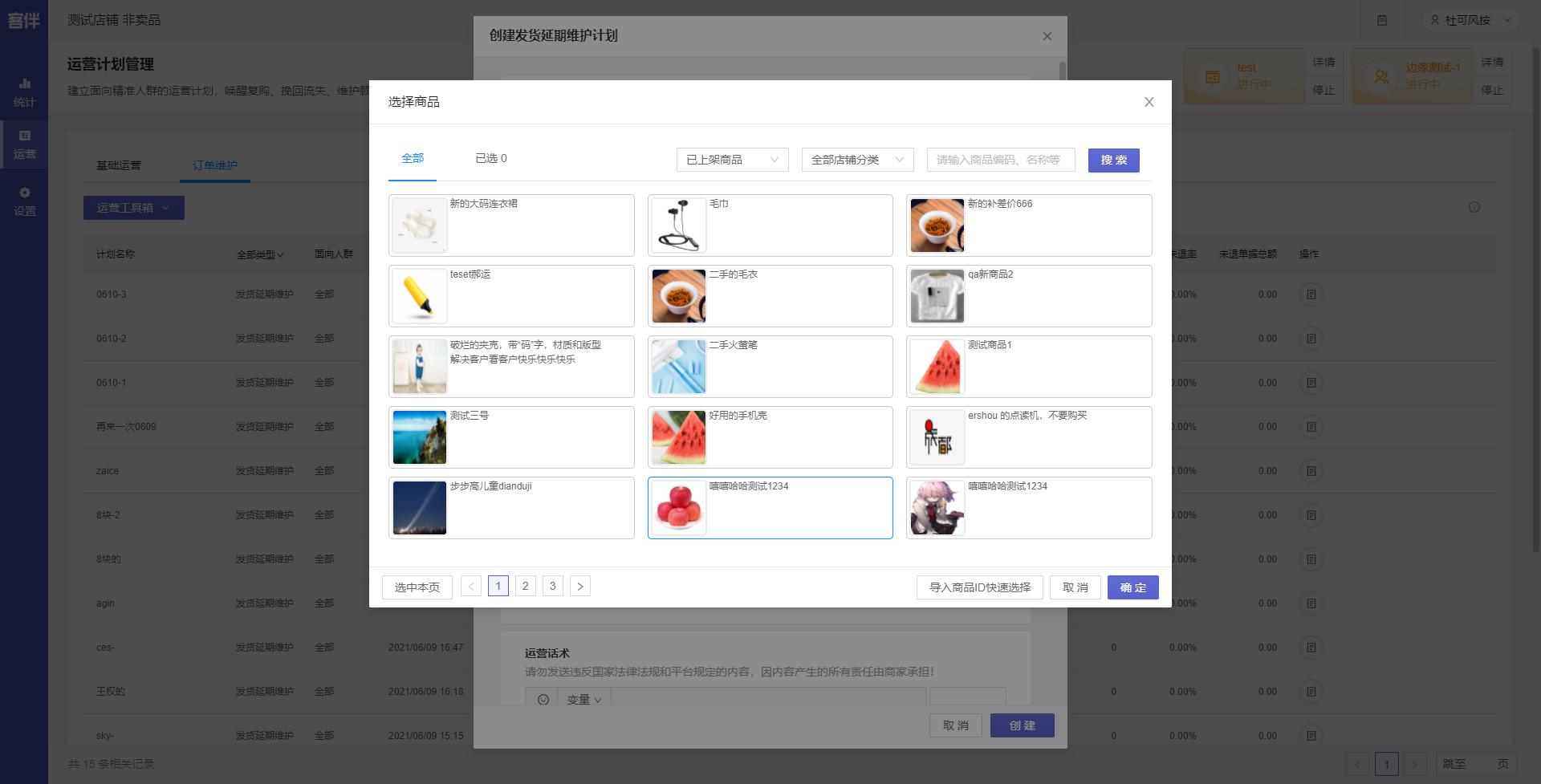The height and width of the screenshot is (784, 1541).
Task: Select 嘻嘻哈哈测试1234 with anime character image
Action: (x=1029, y=508)
